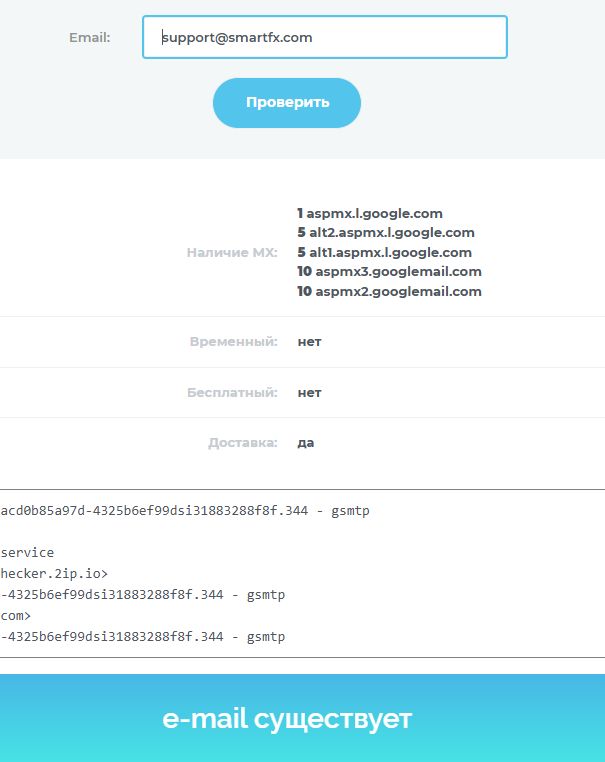The height and width of the screenshot is (762, 605).
Task: Click log line starting with acd0b85a97d
Action: point(185,511)
